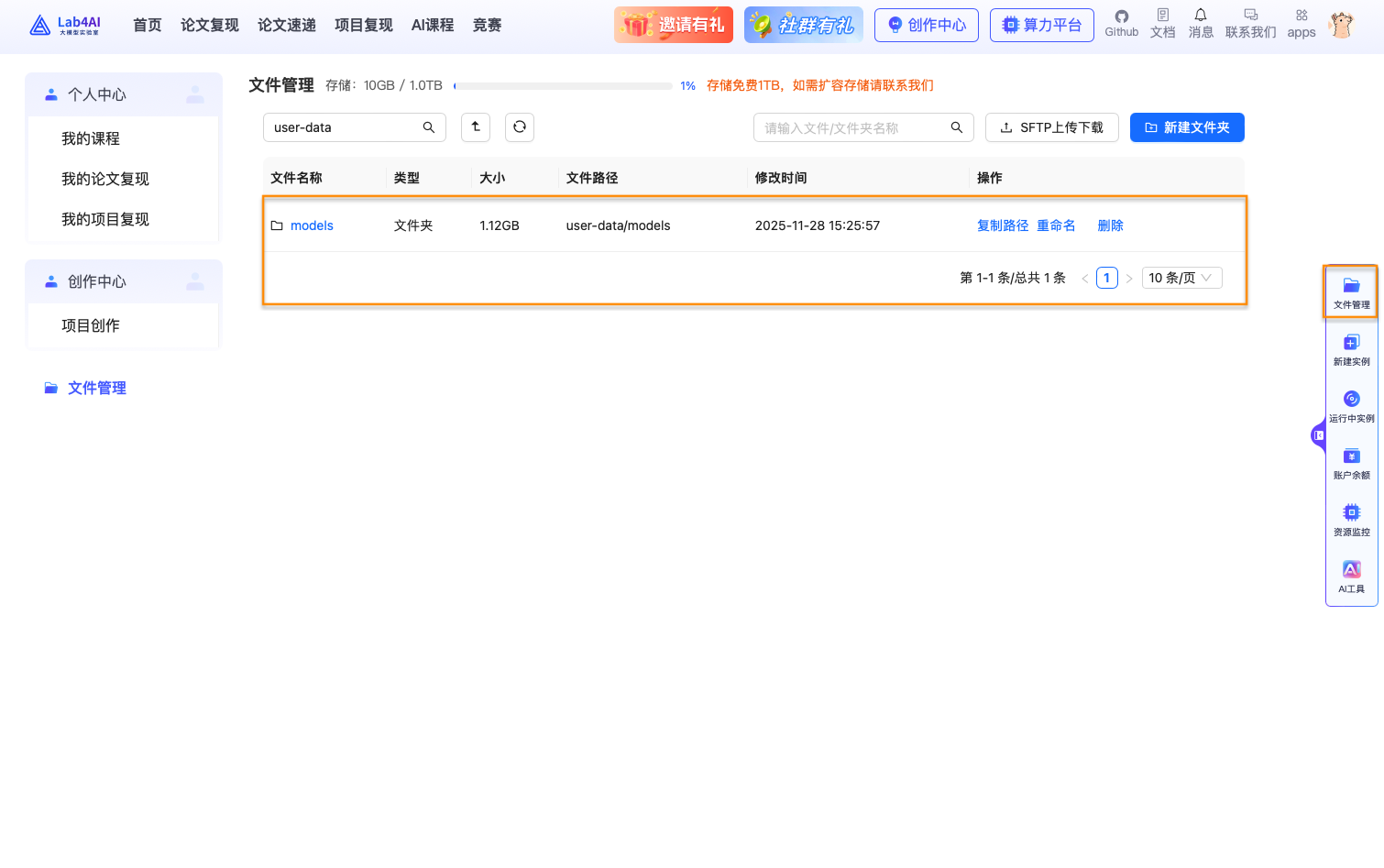Viewport: 1384px width, 868px height.
Task: Open 资源监控 from the right sidebar
Action: pos(1351,519)
